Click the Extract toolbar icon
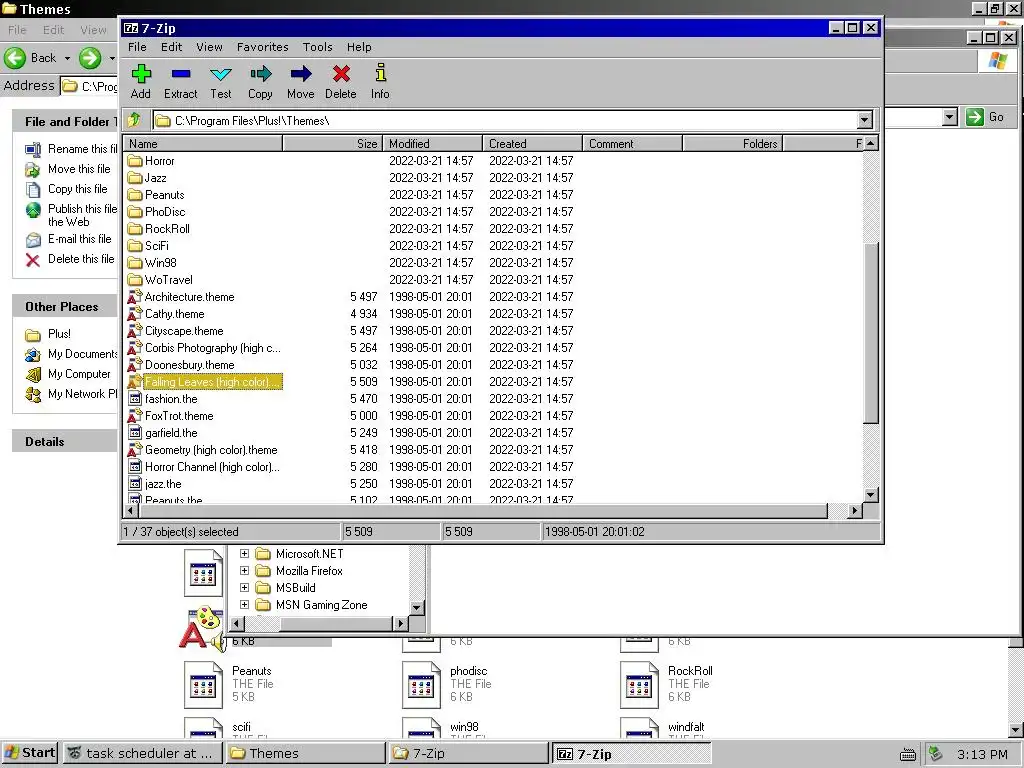 181,74
